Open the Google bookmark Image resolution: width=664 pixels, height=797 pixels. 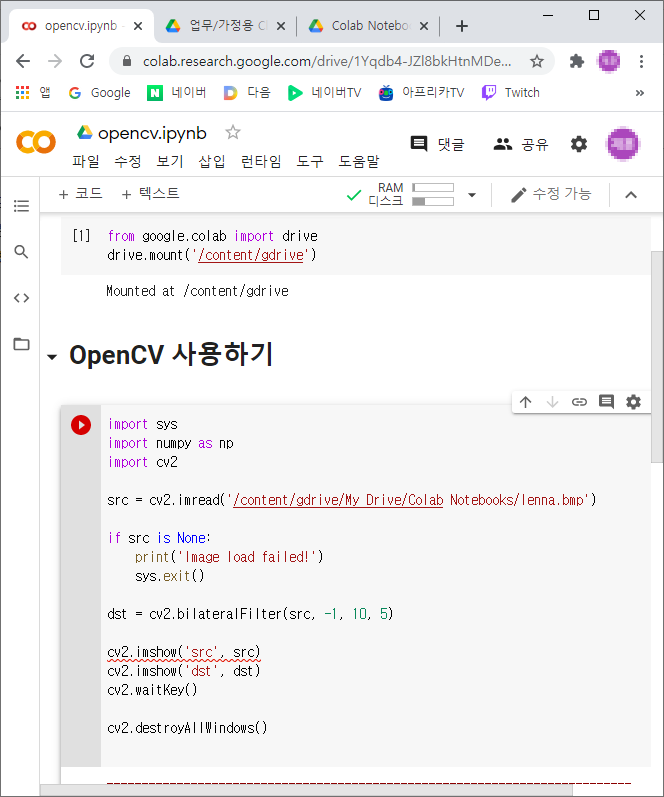pyautogui.click(x=100, y=93)
